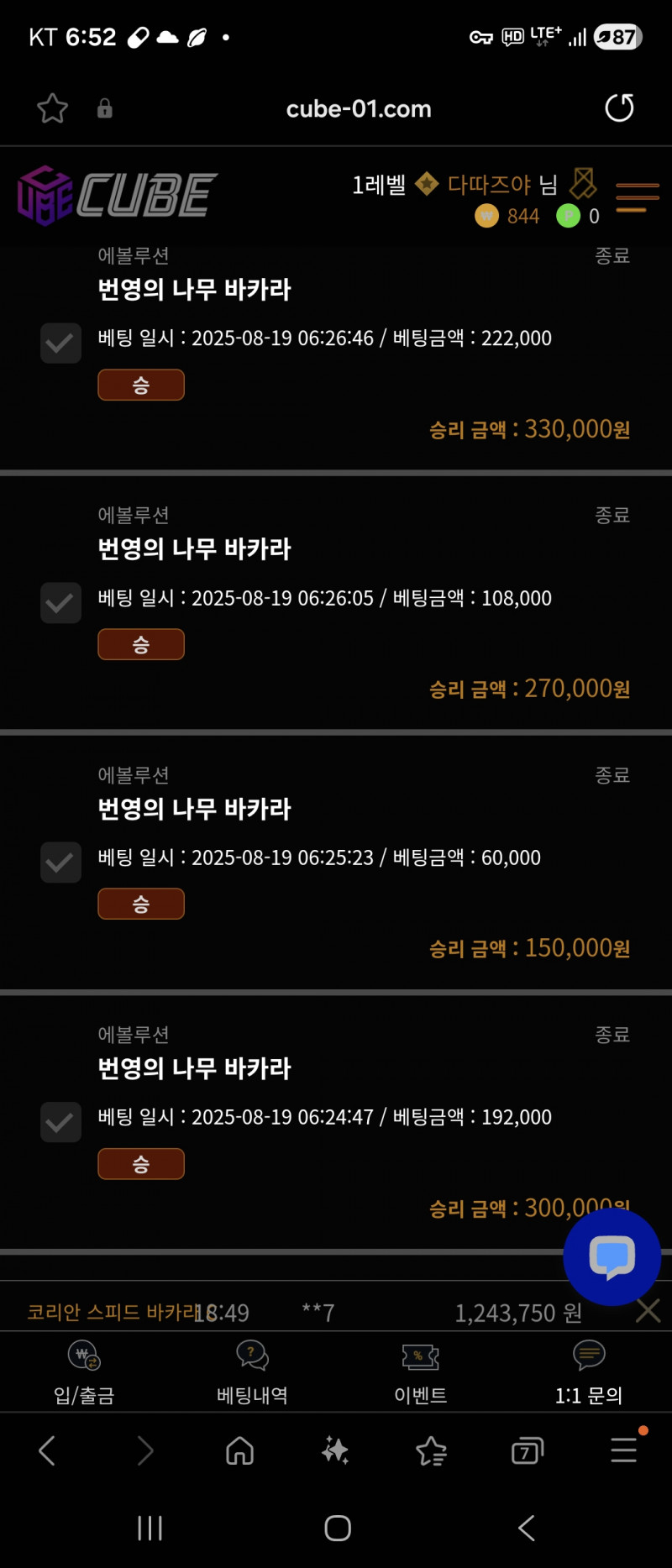Image resolution: width=672 pixels, height=1568 pixels.
Task: Bookmark page with the star icon
Action: (52, 108)
